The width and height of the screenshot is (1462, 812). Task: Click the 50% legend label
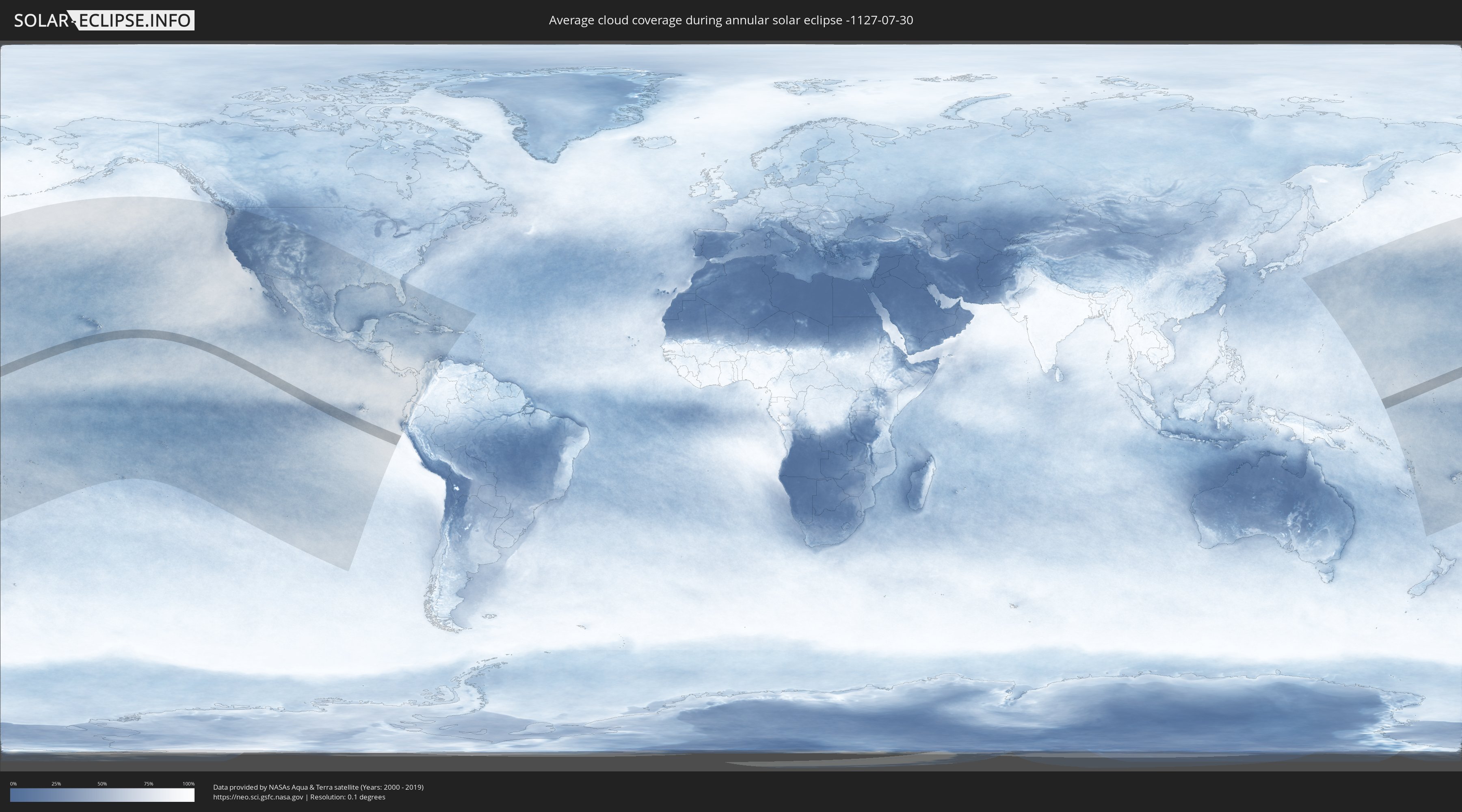102,784
